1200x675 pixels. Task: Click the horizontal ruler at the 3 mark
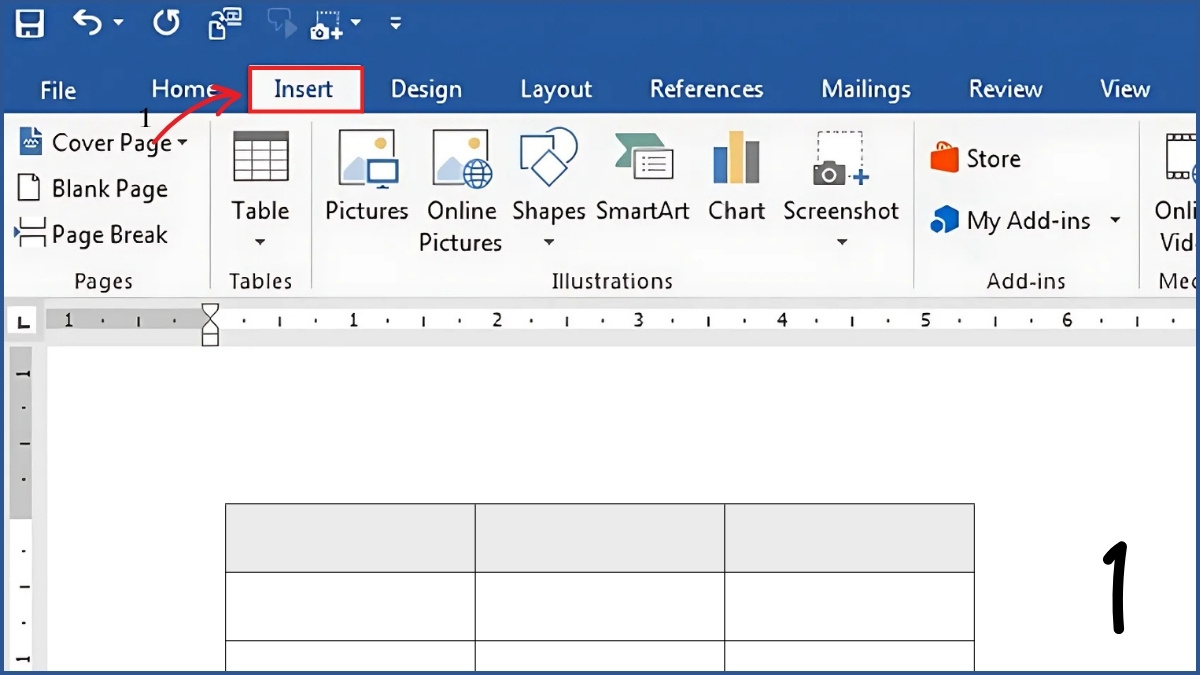(x=638, y=320)
